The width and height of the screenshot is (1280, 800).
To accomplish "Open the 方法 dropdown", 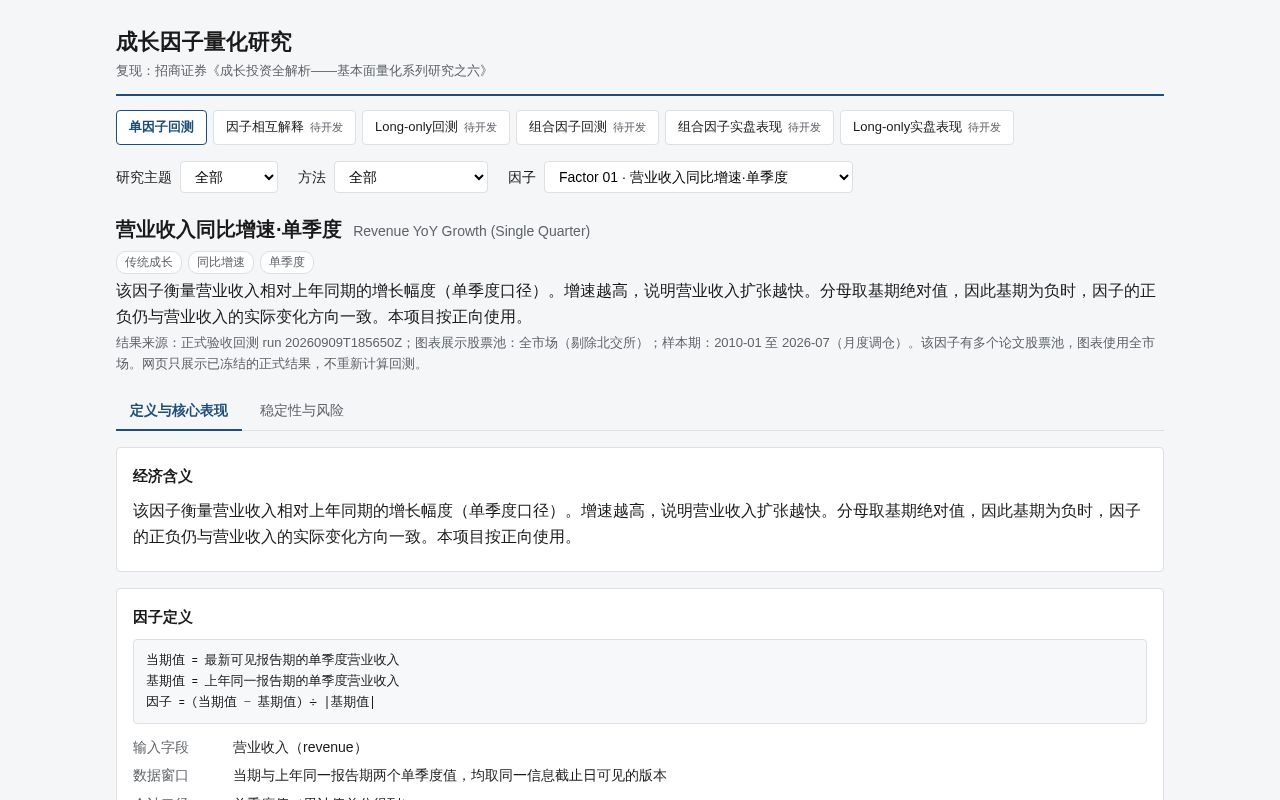I will point(411,177).
